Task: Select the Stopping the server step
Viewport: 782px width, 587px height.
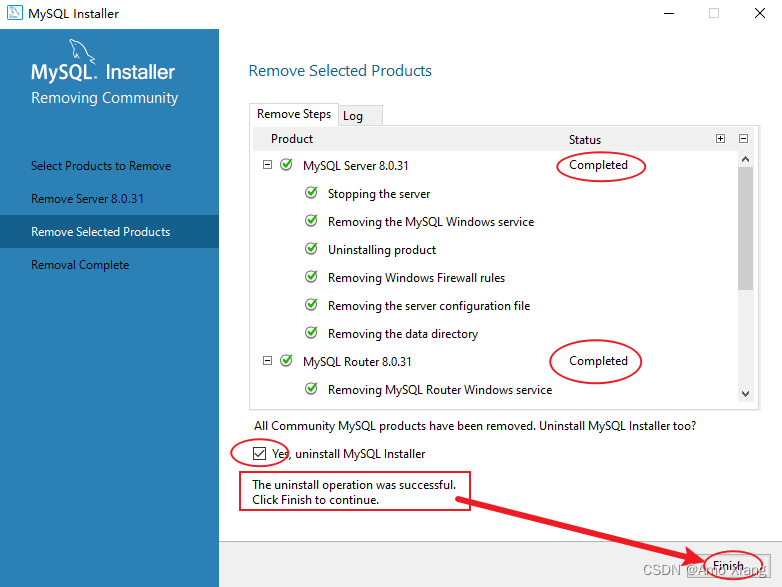Action: [379, 194]
